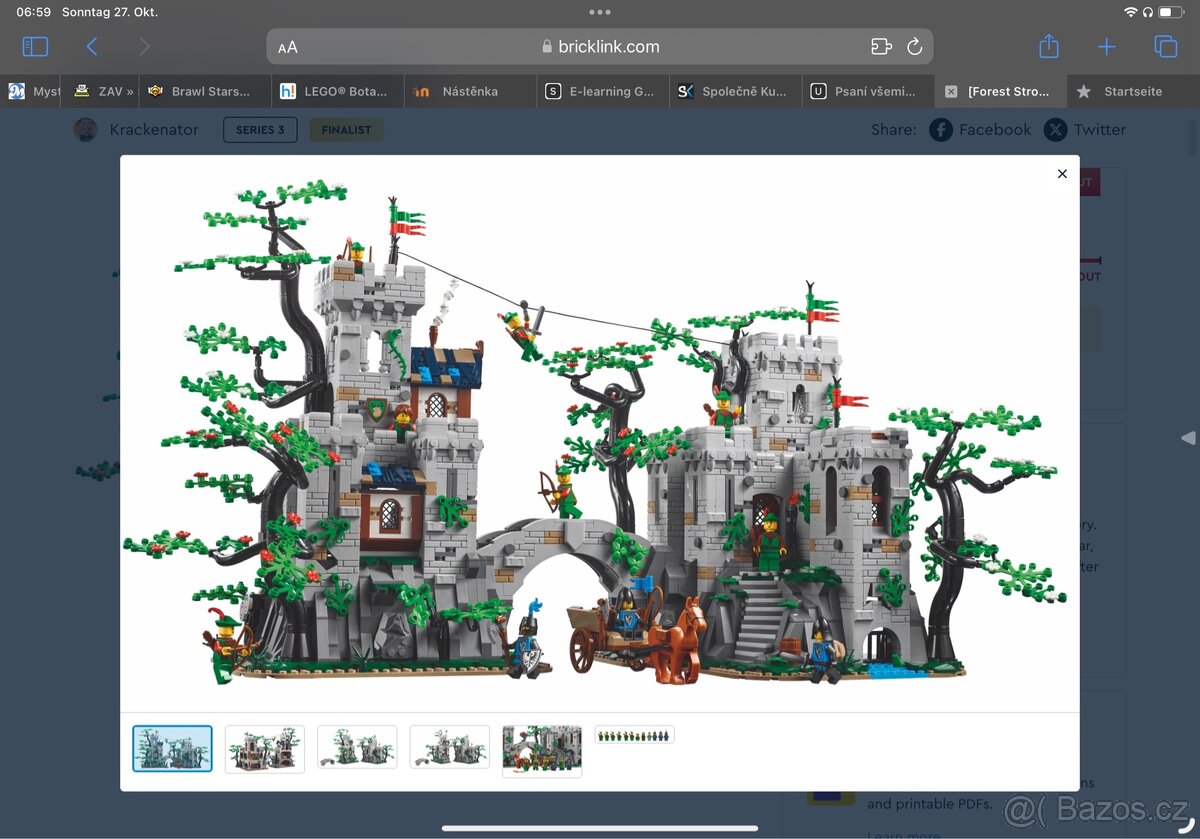1200x839 pixels.
Task: Open the Safari extensions puzzle icon
Action: pos(881,46)
